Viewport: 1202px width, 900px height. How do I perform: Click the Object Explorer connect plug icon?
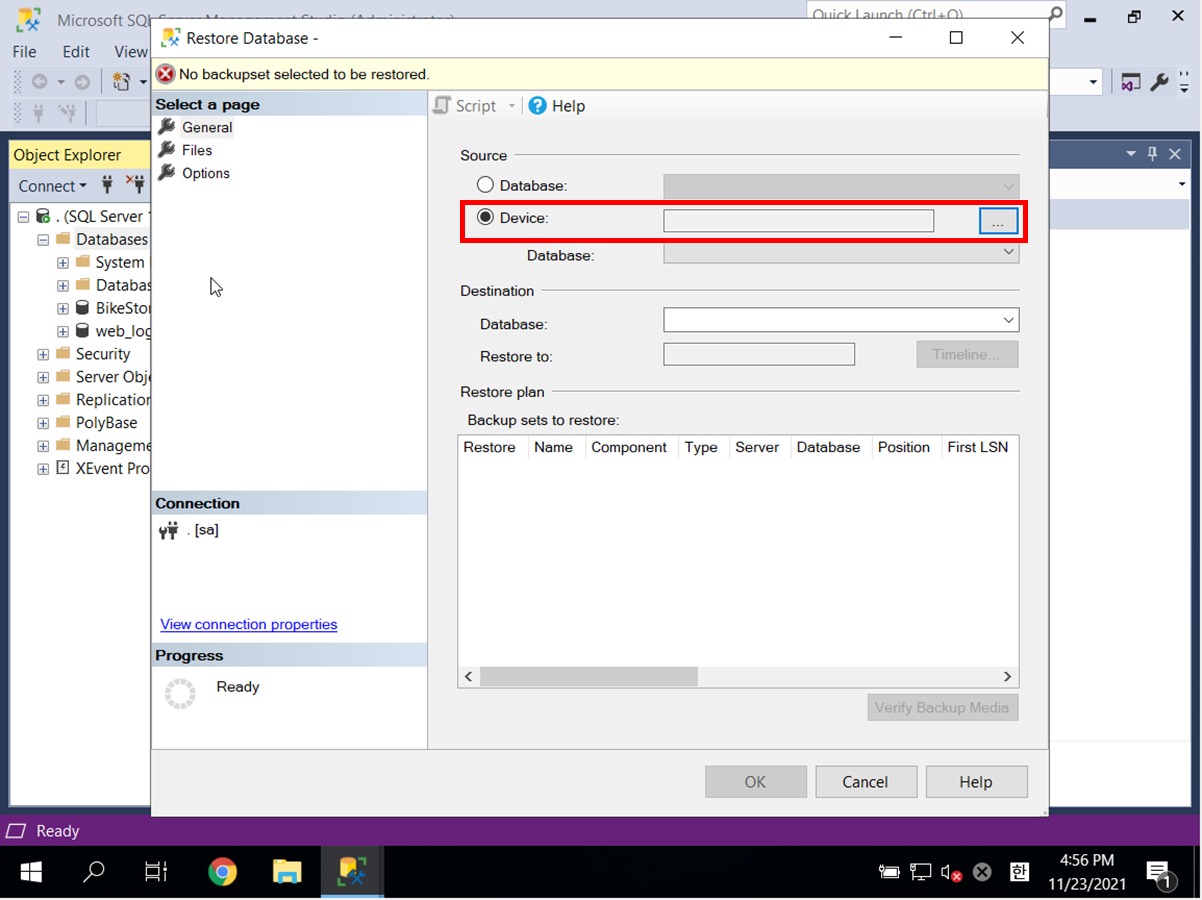click(108, 185)
